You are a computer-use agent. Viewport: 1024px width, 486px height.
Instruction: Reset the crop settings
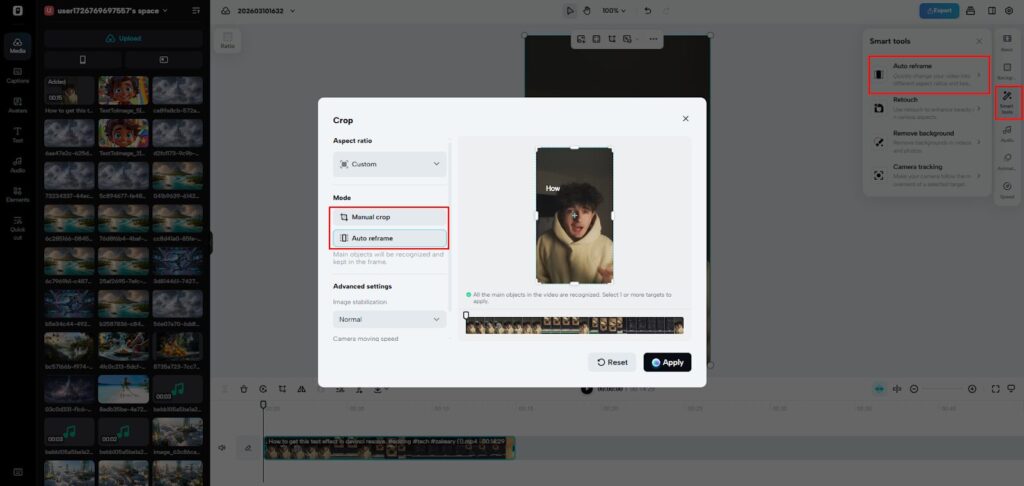(x=612, y=362)
